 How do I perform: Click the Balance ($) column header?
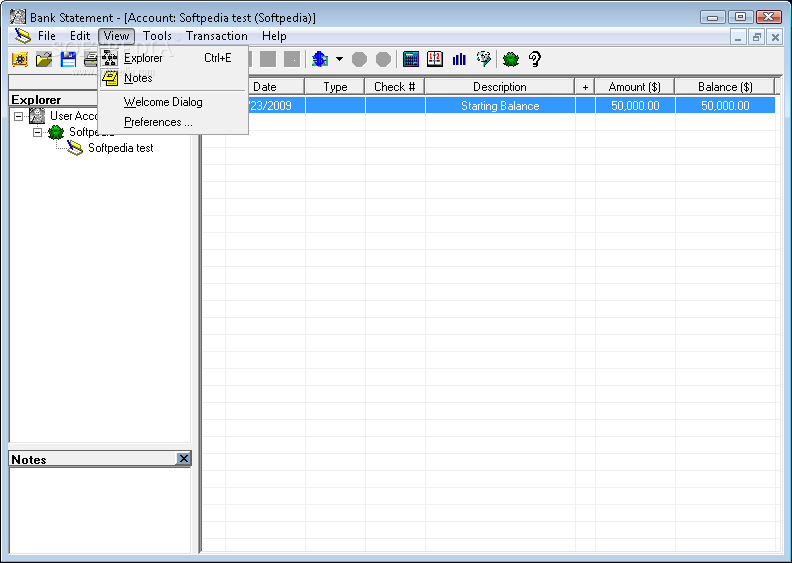[725, 87]
